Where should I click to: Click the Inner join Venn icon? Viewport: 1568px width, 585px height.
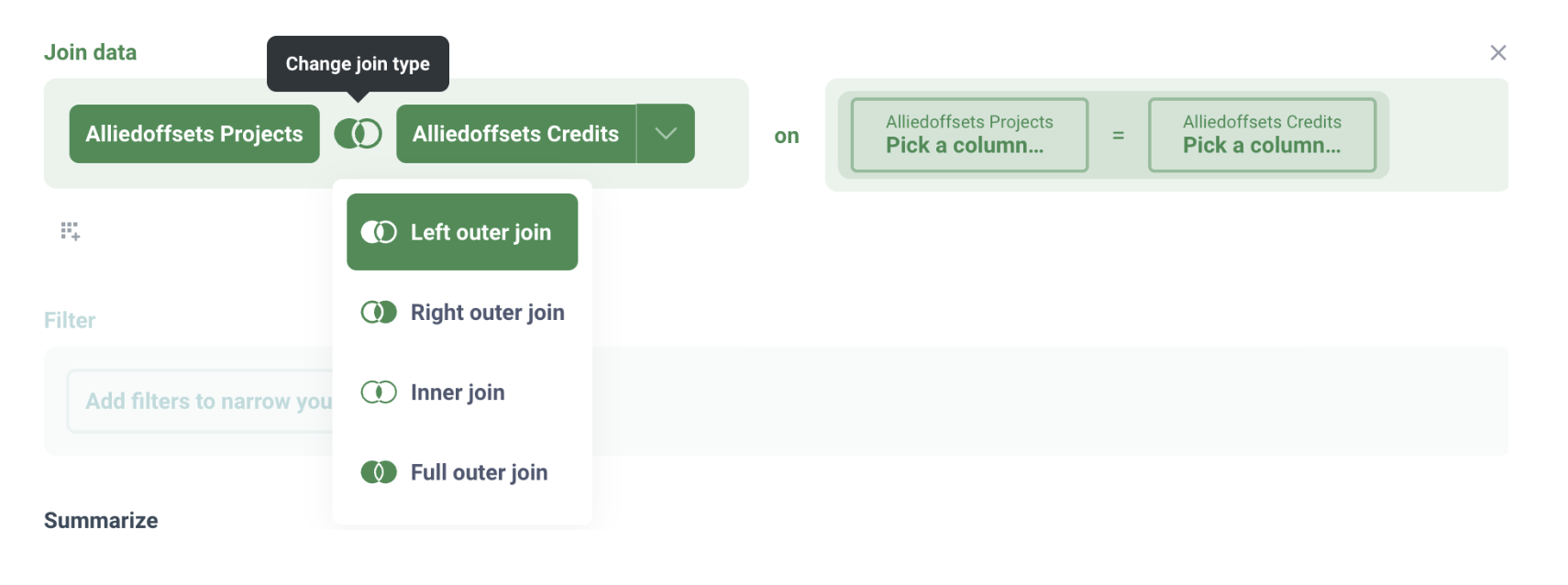click(x=378, y=392)
